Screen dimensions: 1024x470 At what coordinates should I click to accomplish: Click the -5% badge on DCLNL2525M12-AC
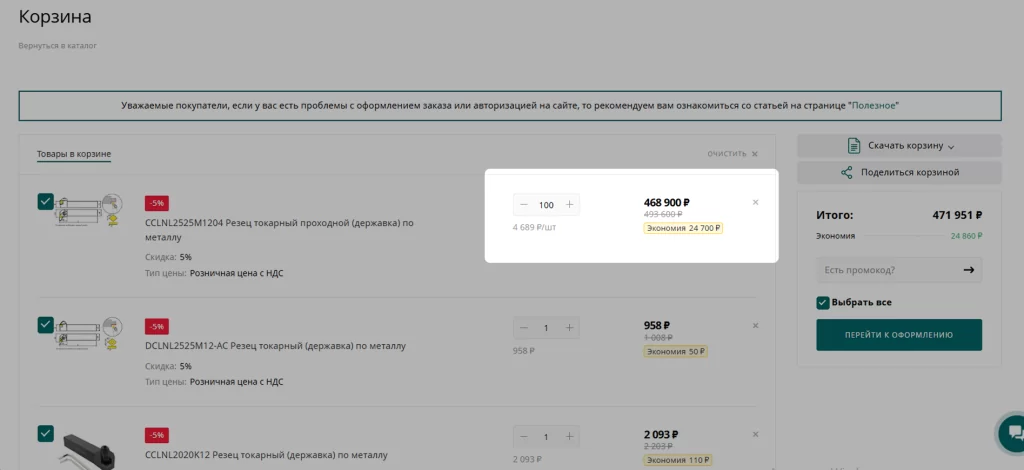(x=157, y=326)
